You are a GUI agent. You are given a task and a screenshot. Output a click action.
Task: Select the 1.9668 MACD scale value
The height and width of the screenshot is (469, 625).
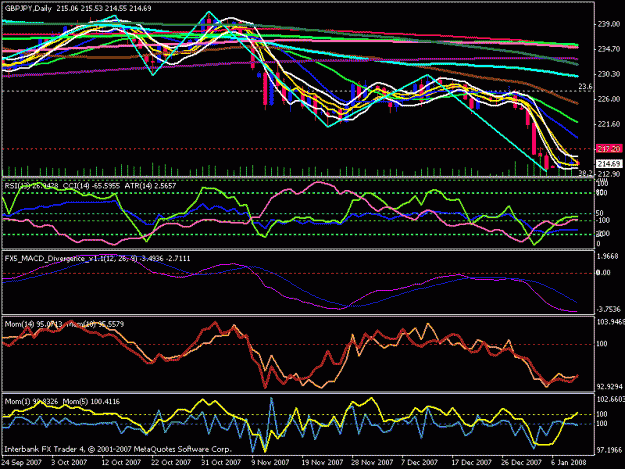click(607, 256)
